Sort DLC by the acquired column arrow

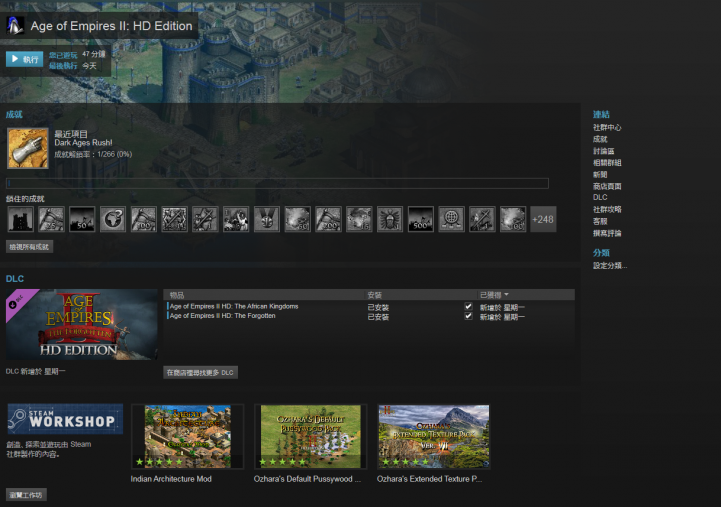(506, 294)
